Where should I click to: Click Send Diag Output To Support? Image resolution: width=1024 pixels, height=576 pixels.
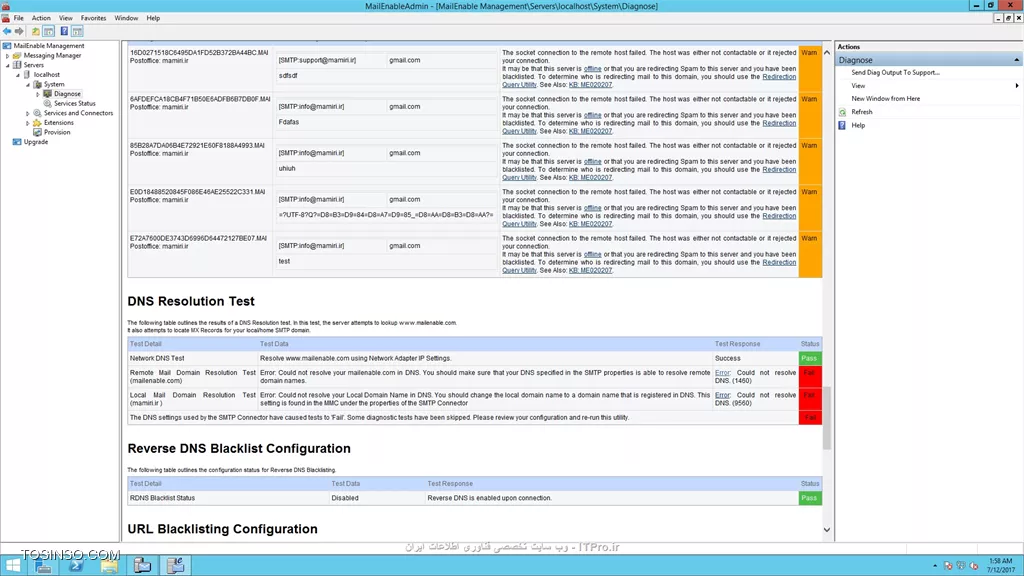[895, 72]
